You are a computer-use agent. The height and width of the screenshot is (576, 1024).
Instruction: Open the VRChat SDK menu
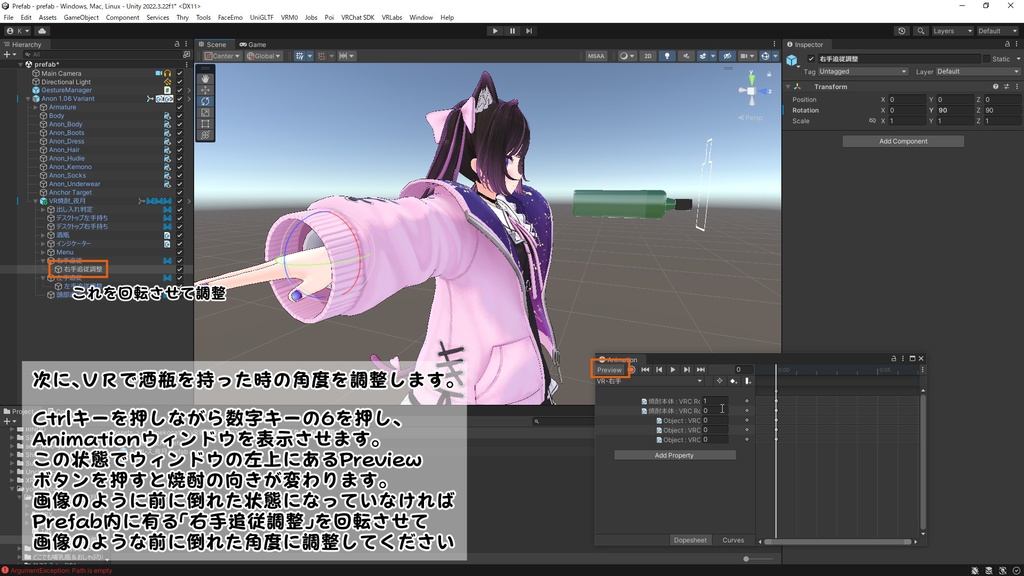[357, 18]
